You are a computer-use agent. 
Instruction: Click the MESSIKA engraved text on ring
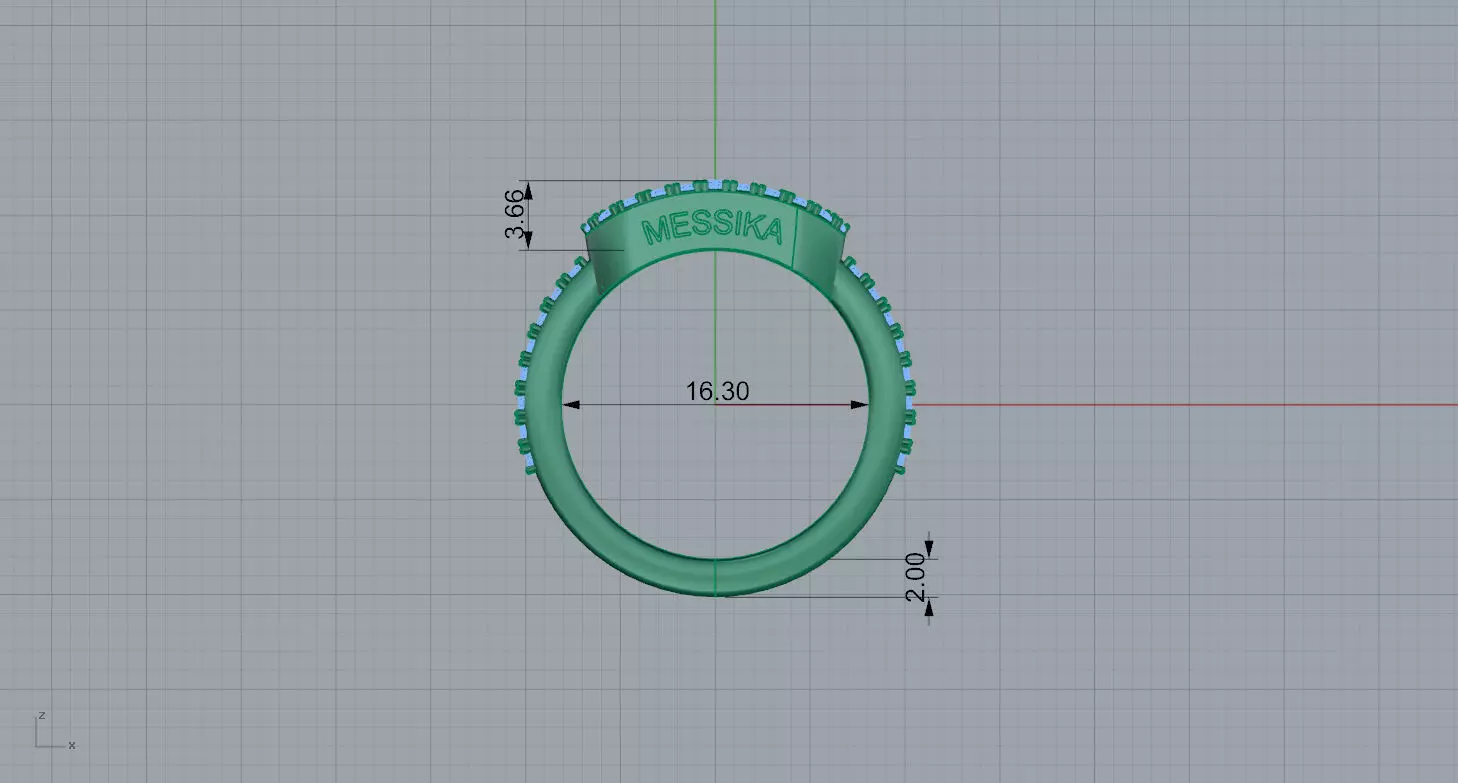pyautogui.click(x=712, y=229)
